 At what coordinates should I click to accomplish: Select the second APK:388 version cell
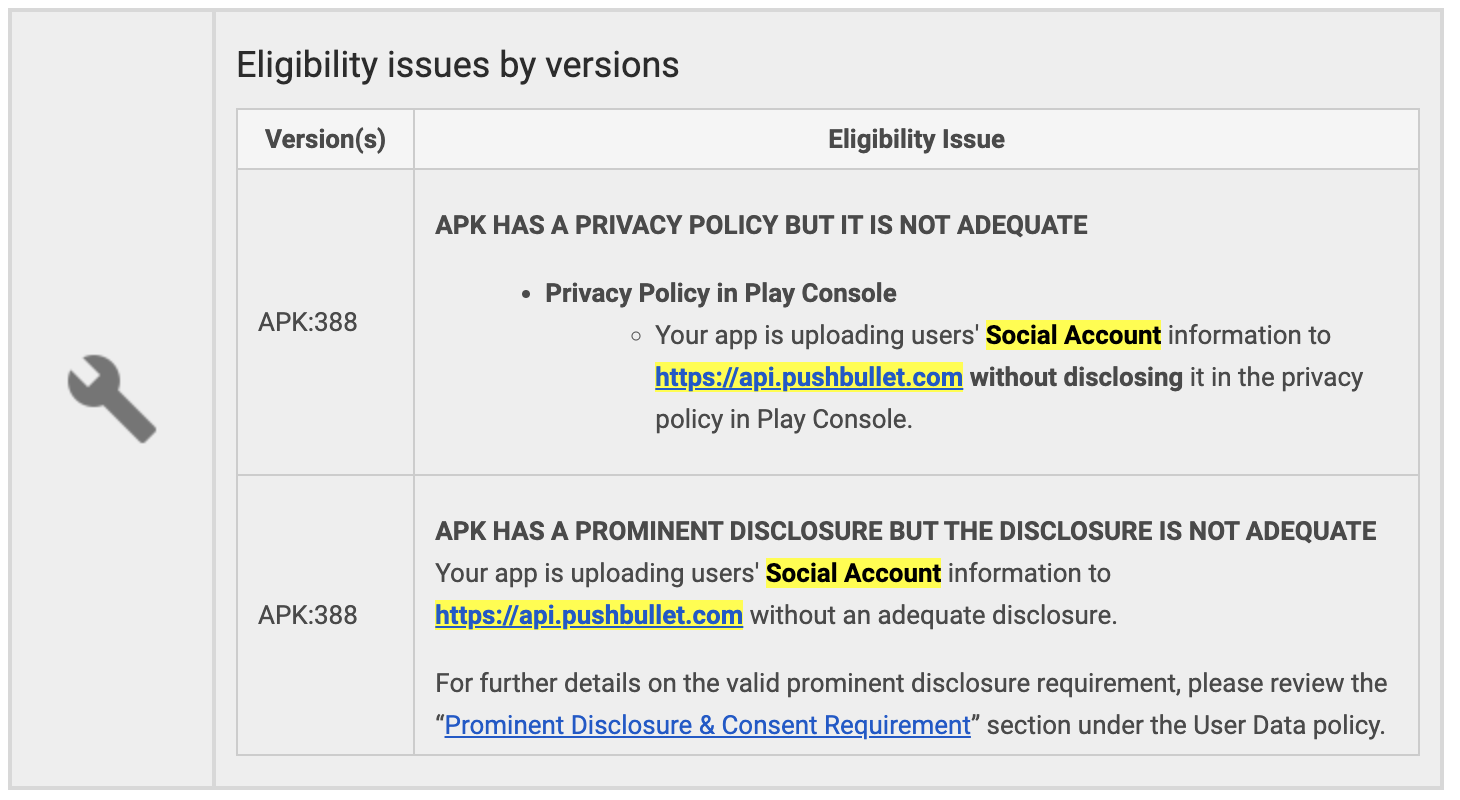click(308, 615)
